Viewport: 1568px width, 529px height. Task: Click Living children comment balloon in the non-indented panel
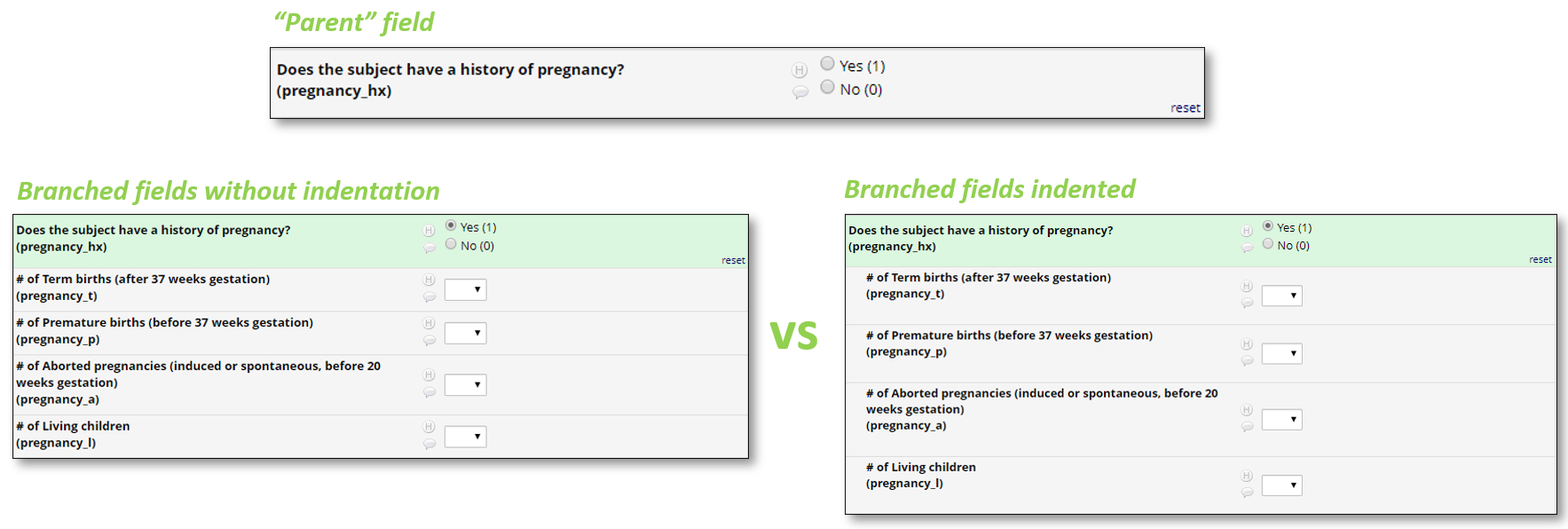(x=429, y=444)
